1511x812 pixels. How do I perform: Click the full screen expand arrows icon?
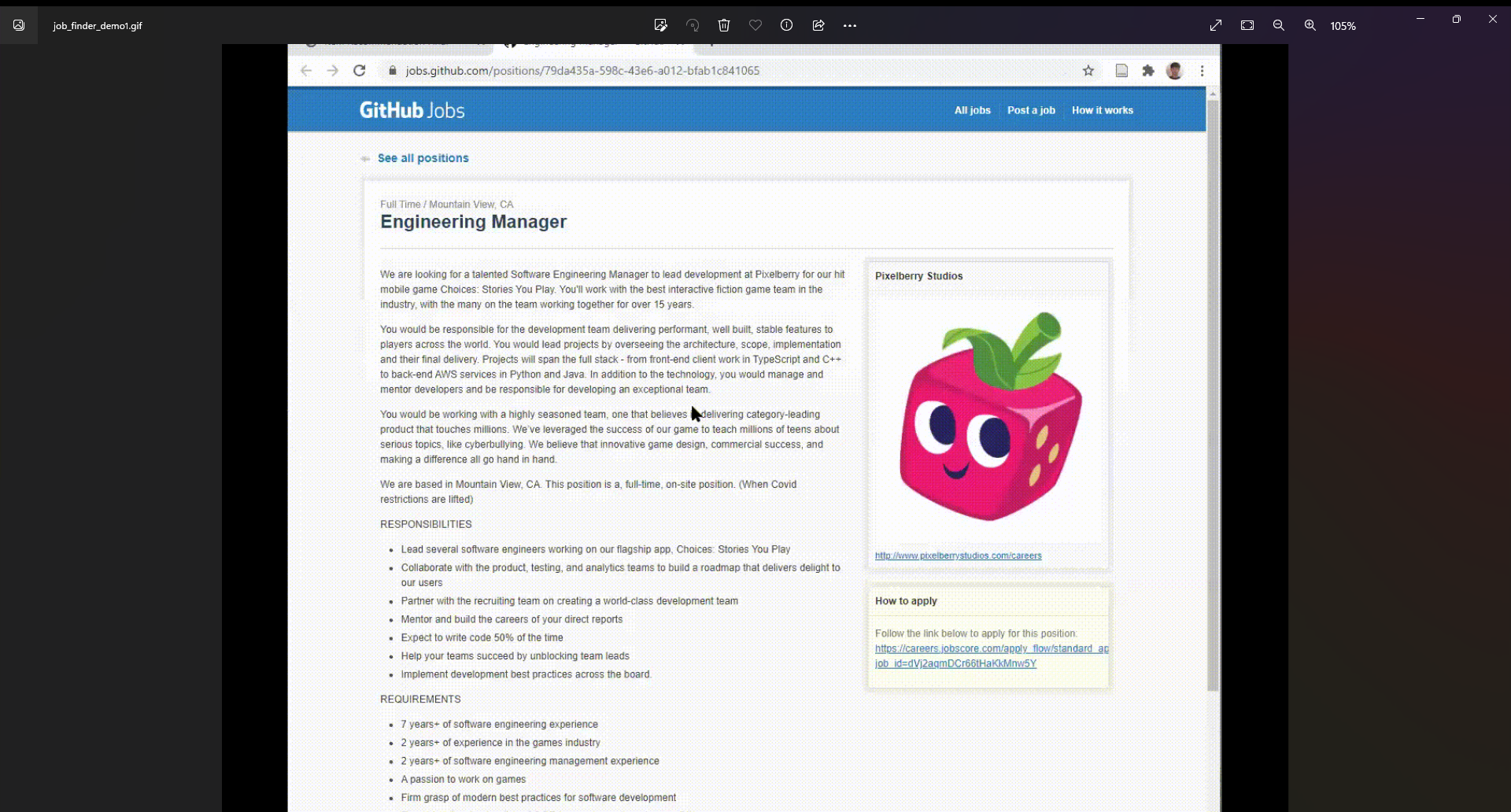pyautogui.click(x=1216, y=25)
